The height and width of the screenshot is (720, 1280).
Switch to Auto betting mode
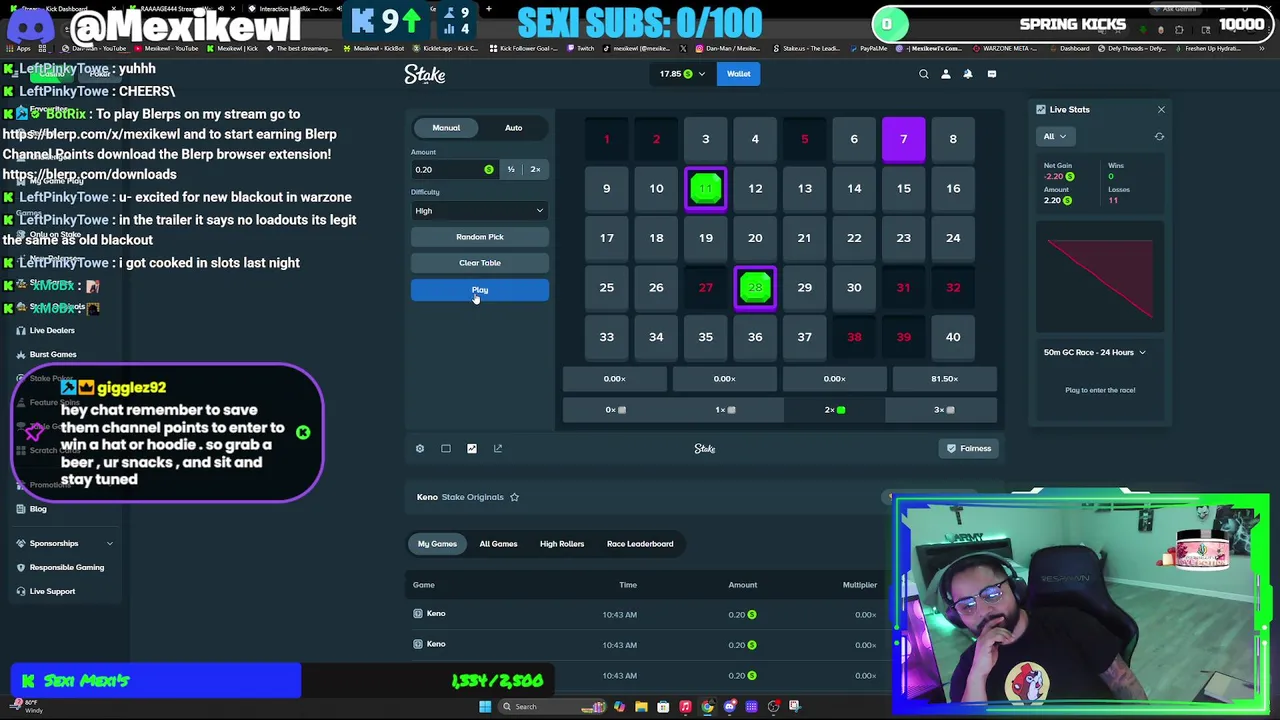[x=513, y=128]
